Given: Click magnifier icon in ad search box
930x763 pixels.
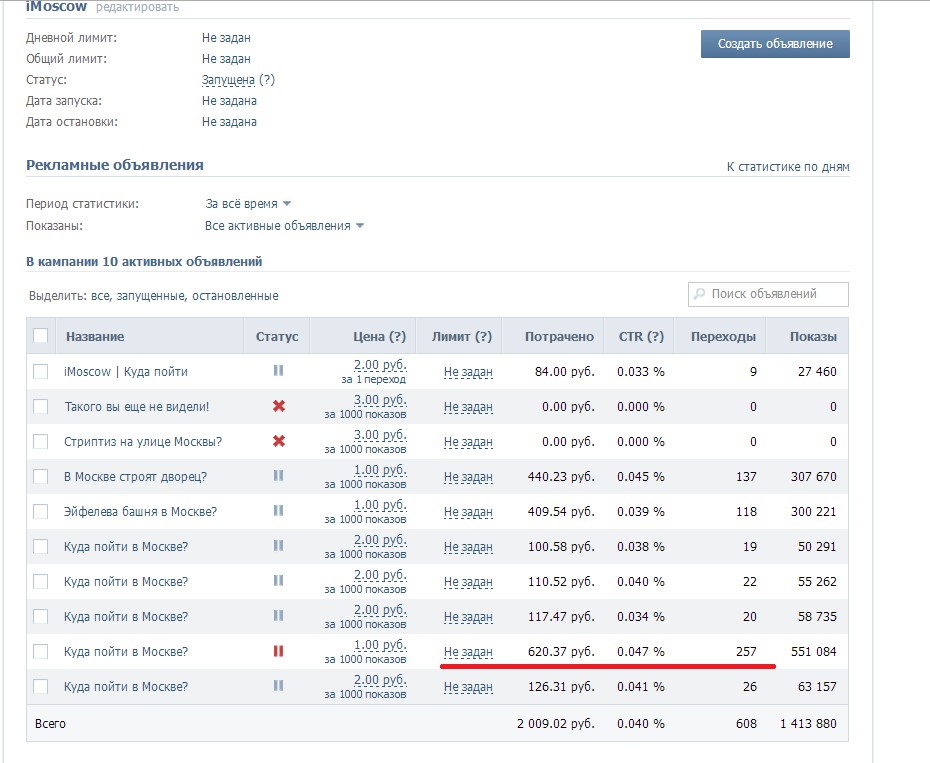Looking at the screenshot, I should pos(700,294).
